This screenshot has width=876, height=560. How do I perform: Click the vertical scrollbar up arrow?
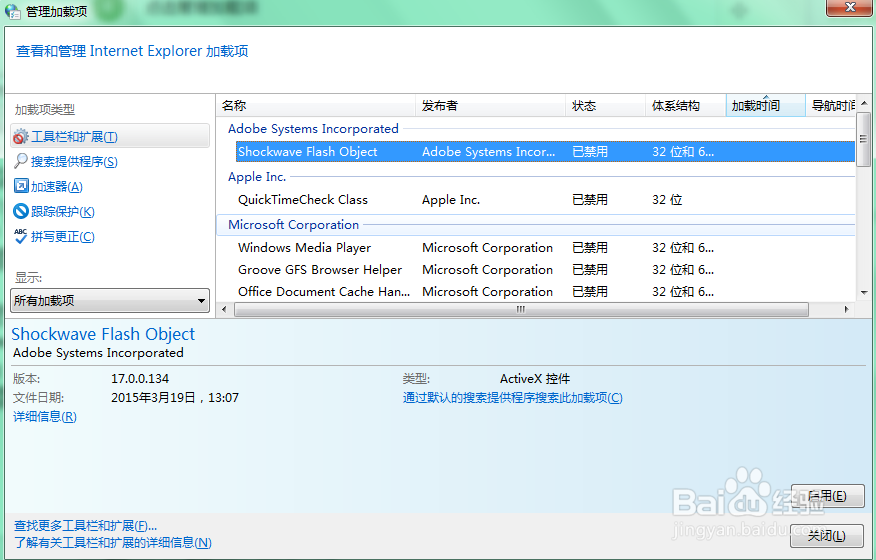click(x=864, y=103)
